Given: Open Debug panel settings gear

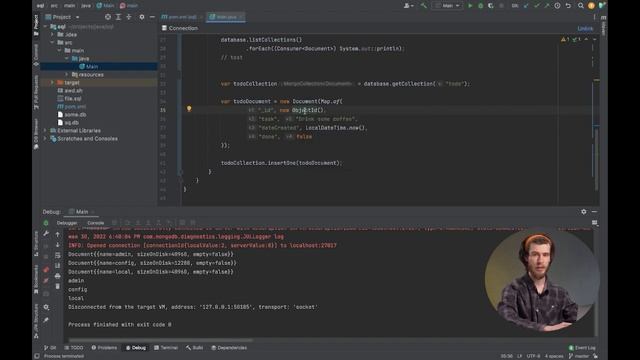Looking at the screenshot, I should [x=584, y=212].
